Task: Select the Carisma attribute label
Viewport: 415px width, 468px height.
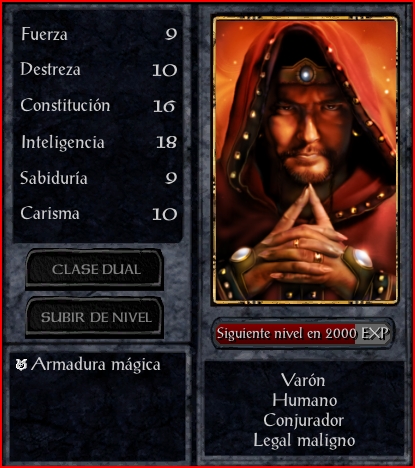Action: pyautogui.click(x=50, y=213)
